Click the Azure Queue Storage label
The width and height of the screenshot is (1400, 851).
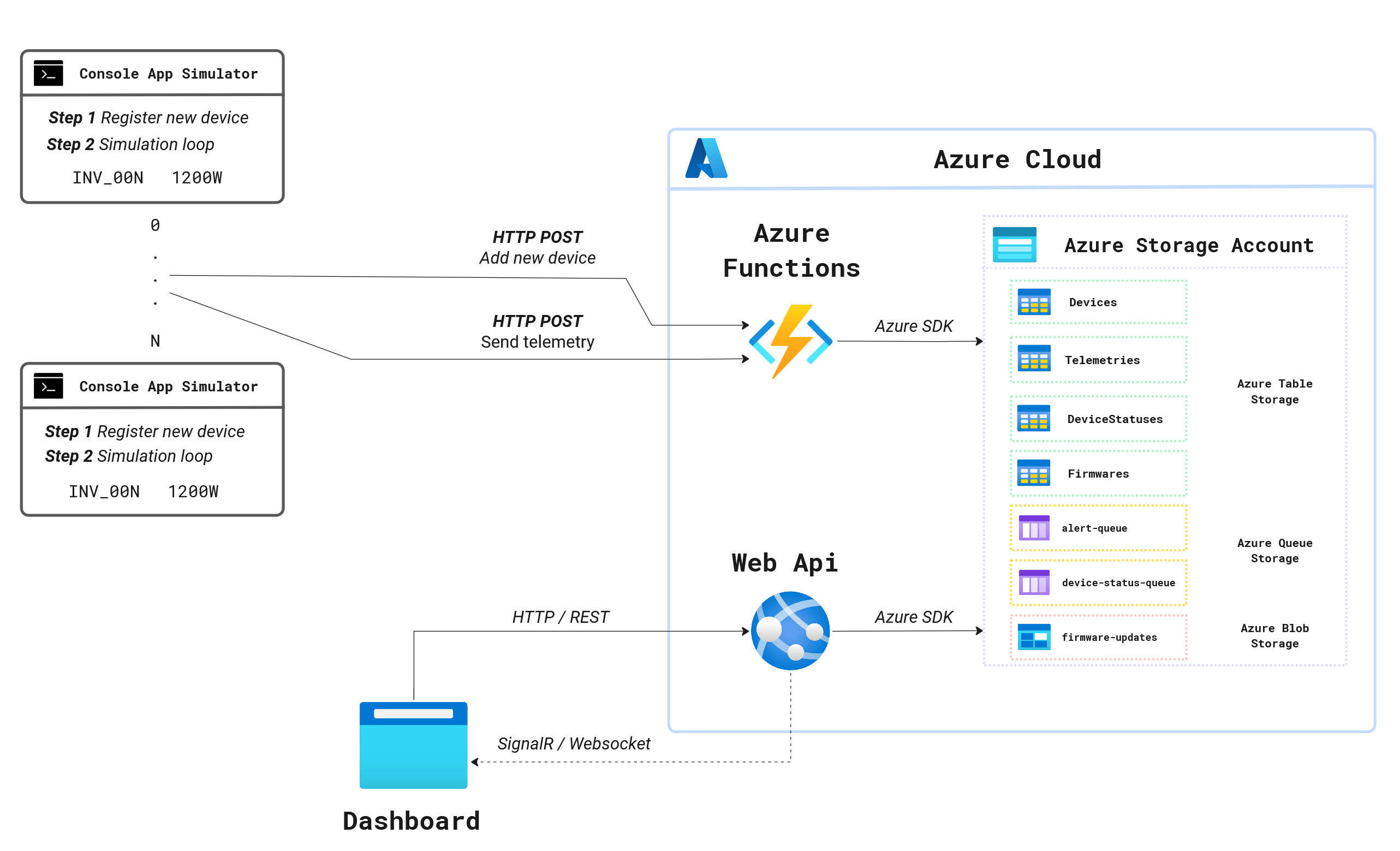(x=1274, y=550)
